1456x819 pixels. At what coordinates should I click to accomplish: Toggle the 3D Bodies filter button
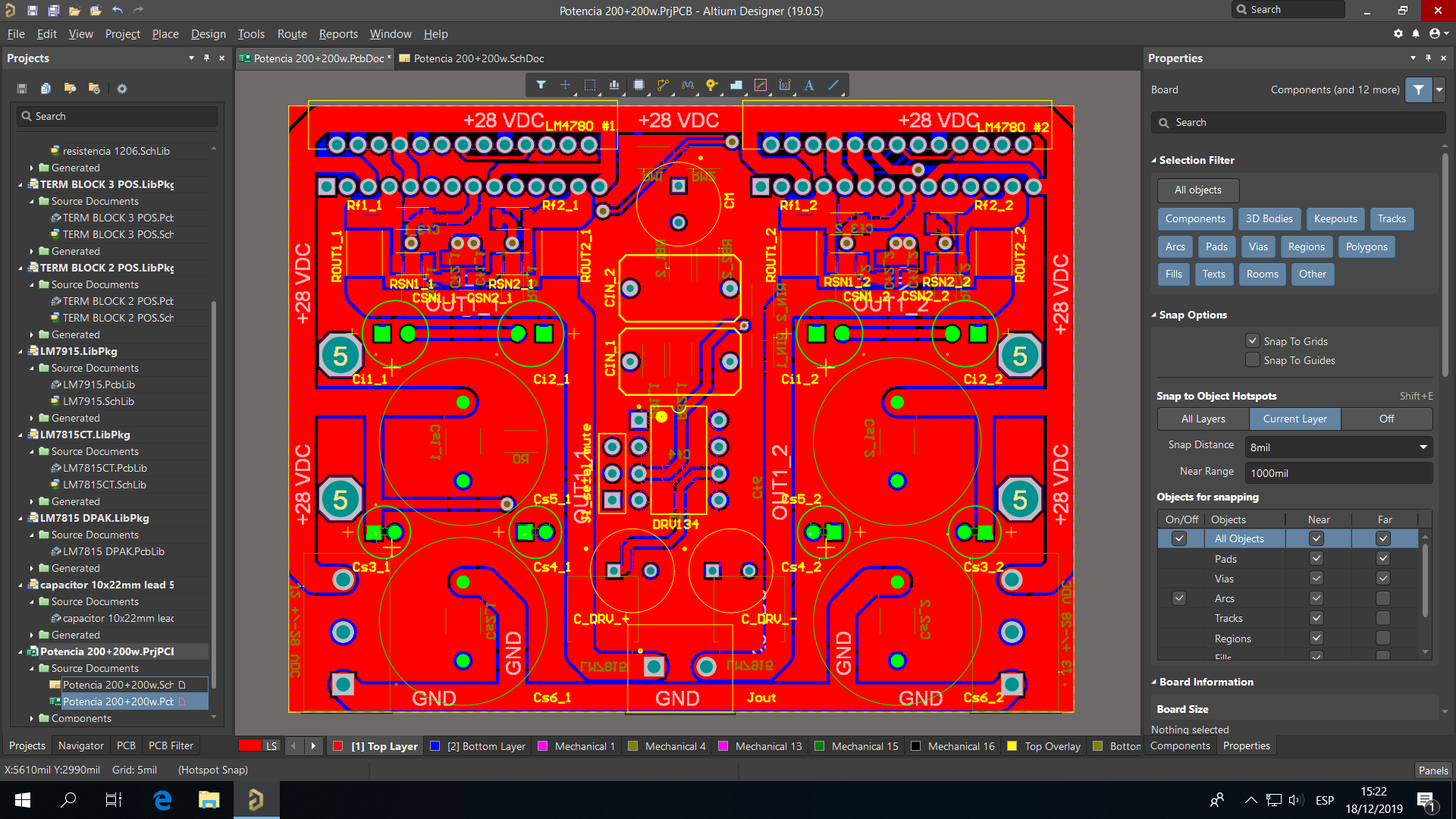click(1269, 218)
